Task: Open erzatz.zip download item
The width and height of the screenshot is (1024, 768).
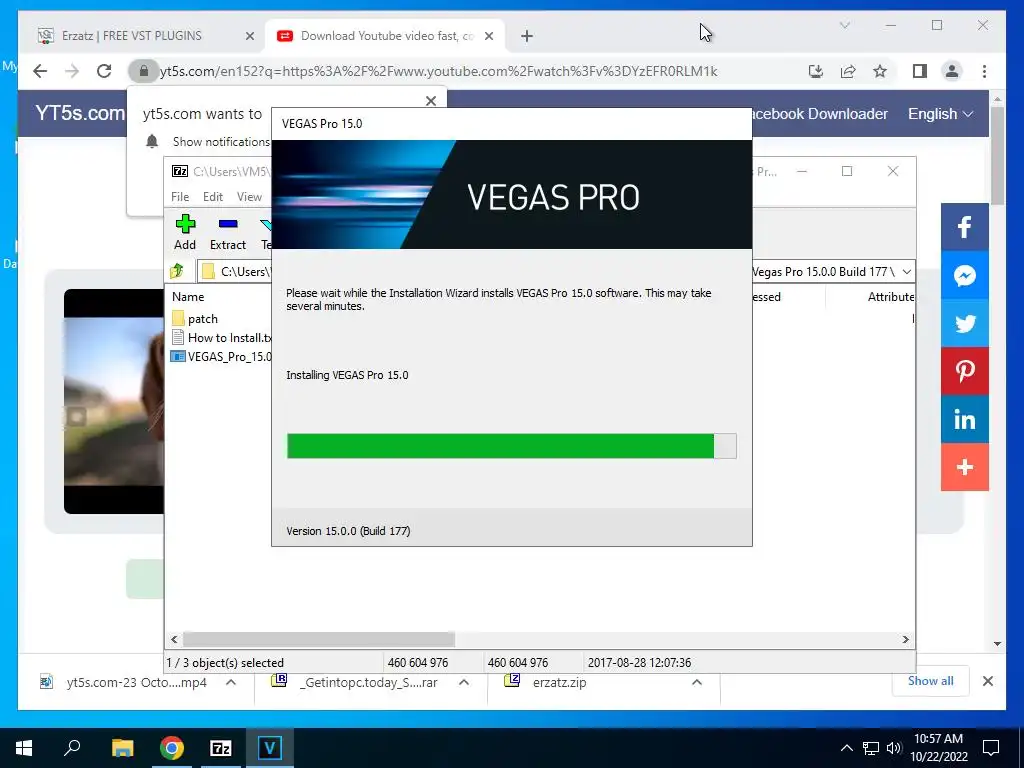Action: 560,682
